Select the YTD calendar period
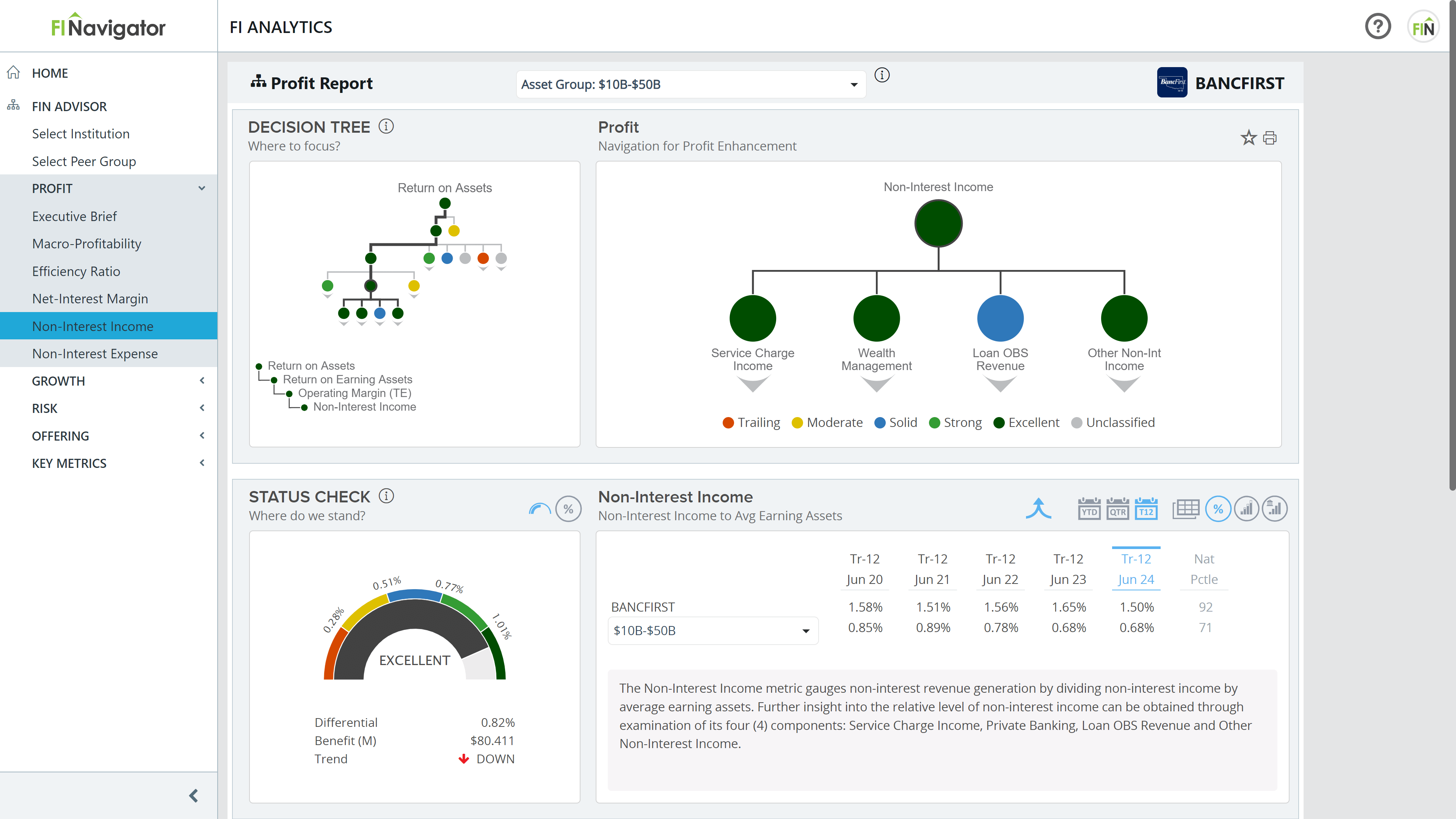Screen dimensions: 1456x819 [x=1089, y=509]
